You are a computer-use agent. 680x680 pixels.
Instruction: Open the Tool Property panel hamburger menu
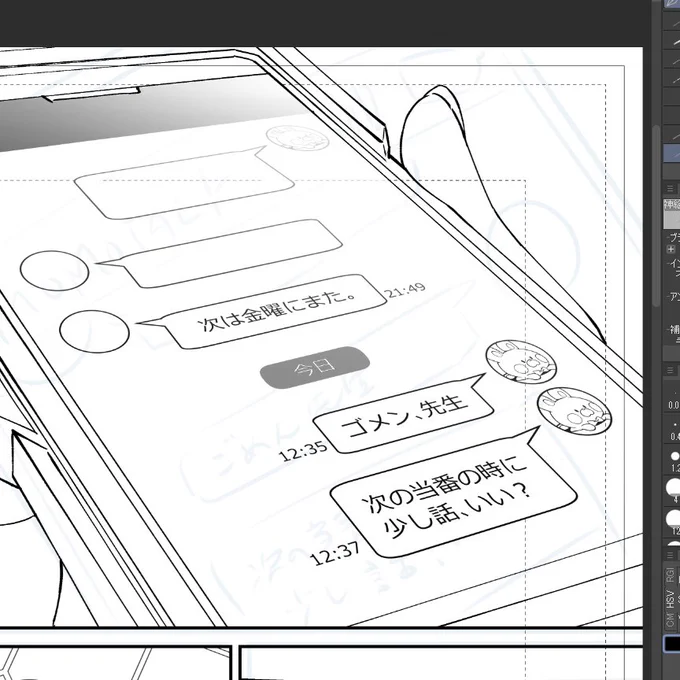[670, 189]
